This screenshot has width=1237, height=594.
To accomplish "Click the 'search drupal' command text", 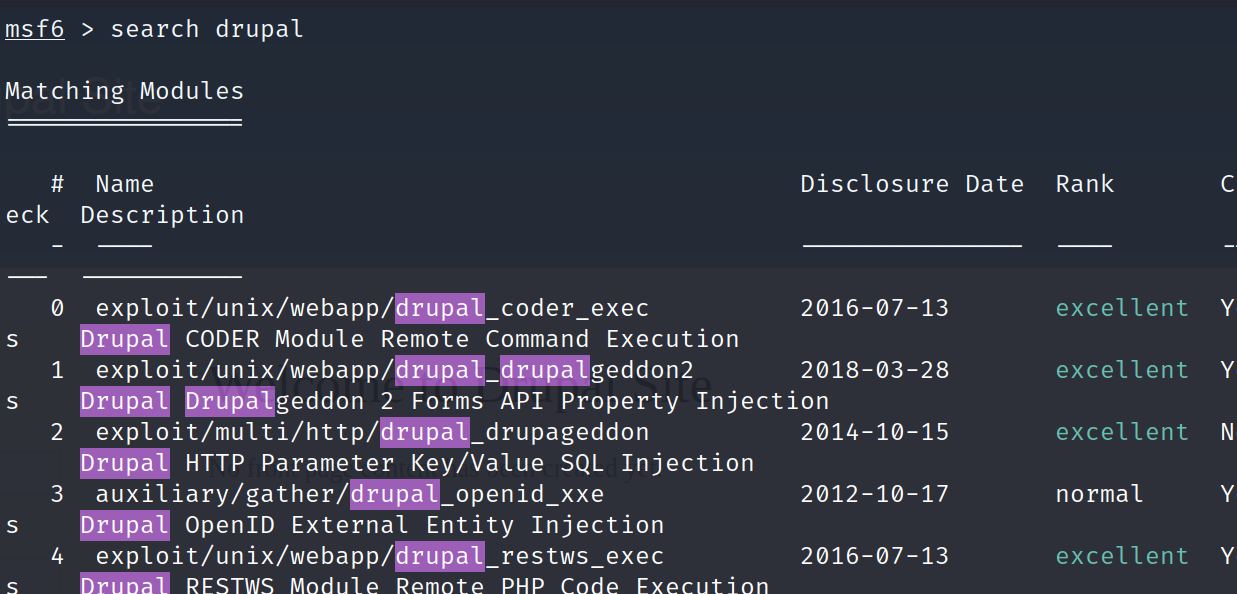I will [206, 29].
